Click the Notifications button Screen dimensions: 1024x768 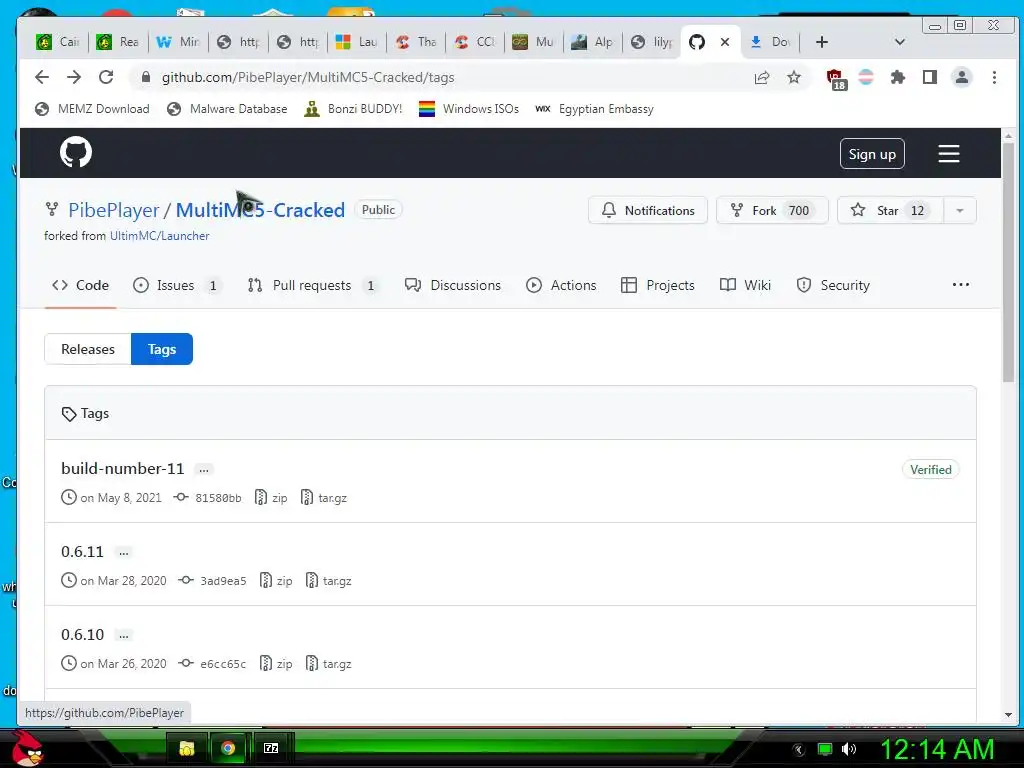[x=648, y=210]
